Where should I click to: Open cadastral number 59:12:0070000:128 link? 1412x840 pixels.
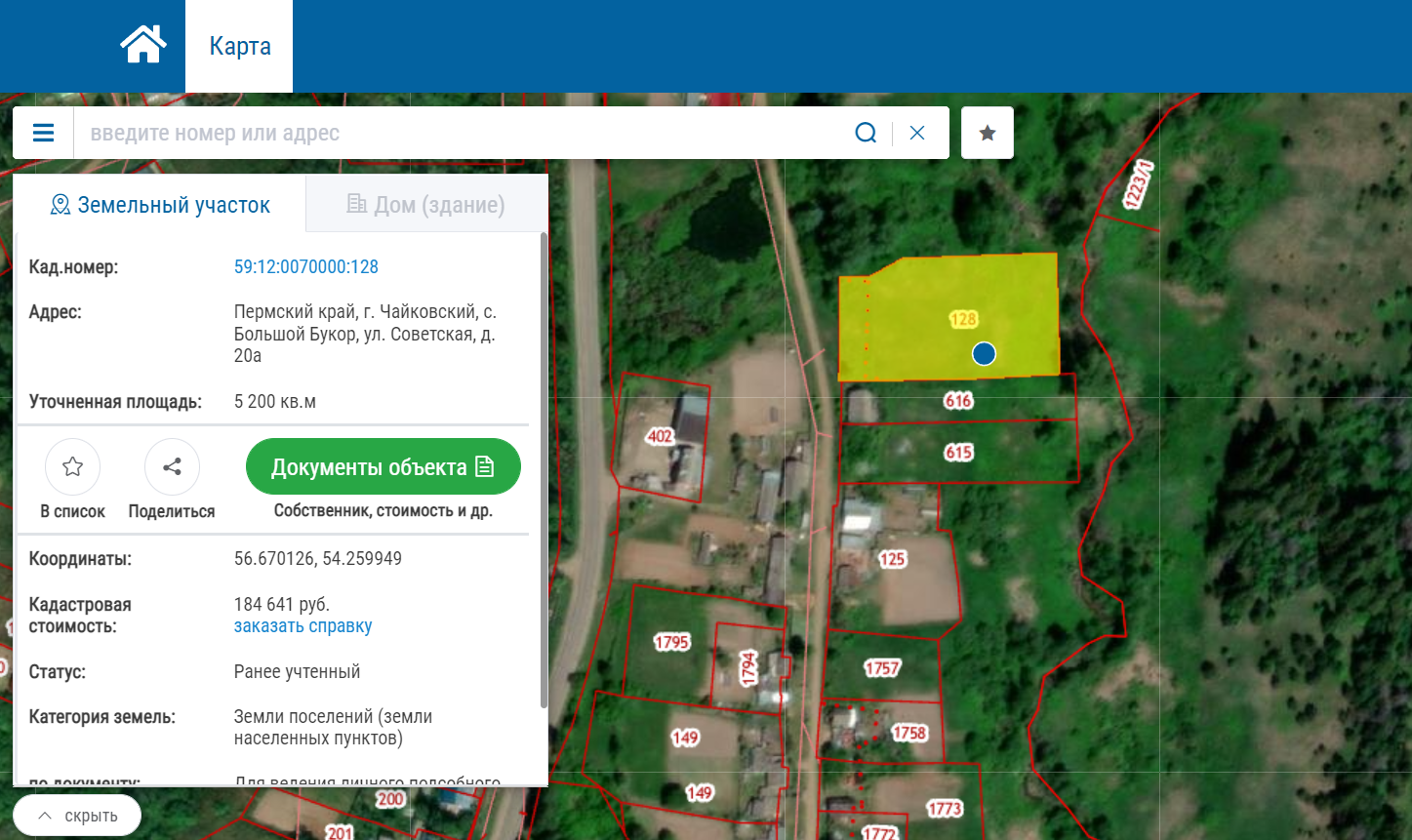click(x=306, y=267)
